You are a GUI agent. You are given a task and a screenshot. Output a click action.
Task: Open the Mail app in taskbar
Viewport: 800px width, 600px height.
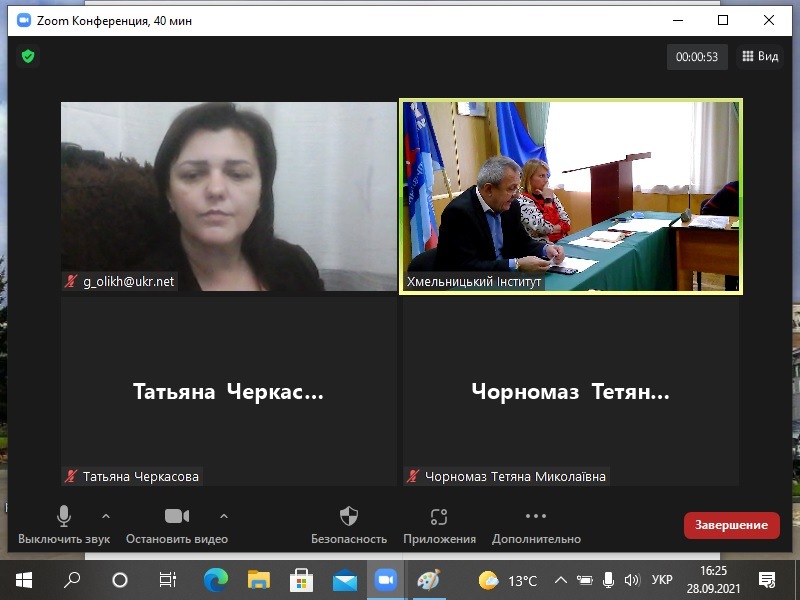coord(345,580)
